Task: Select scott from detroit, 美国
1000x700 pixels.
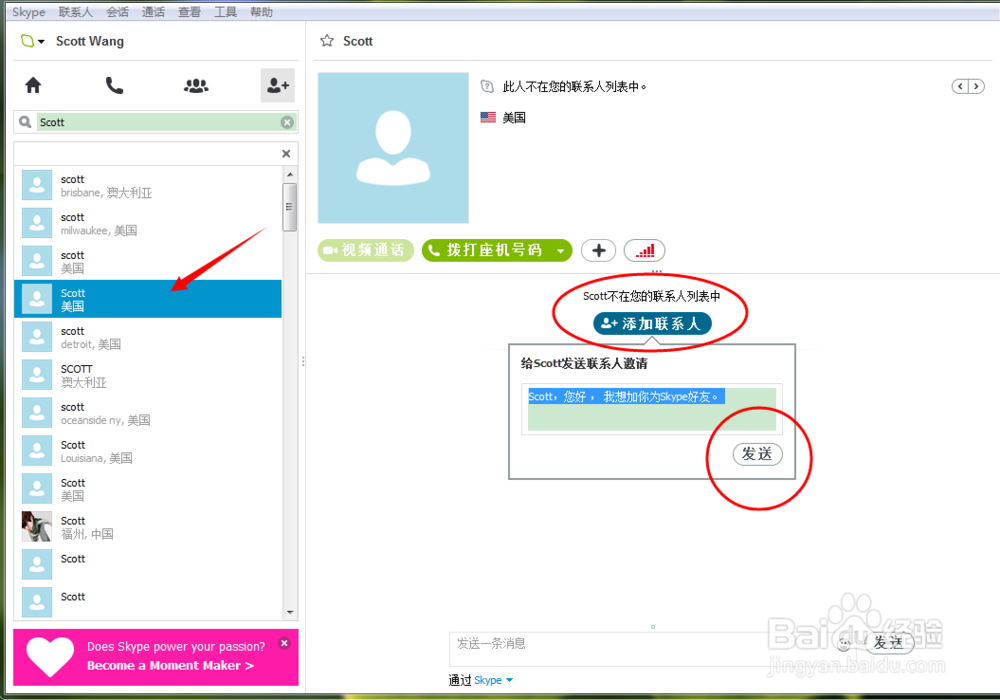Action: pyautogui.click(x=148, y=337)
